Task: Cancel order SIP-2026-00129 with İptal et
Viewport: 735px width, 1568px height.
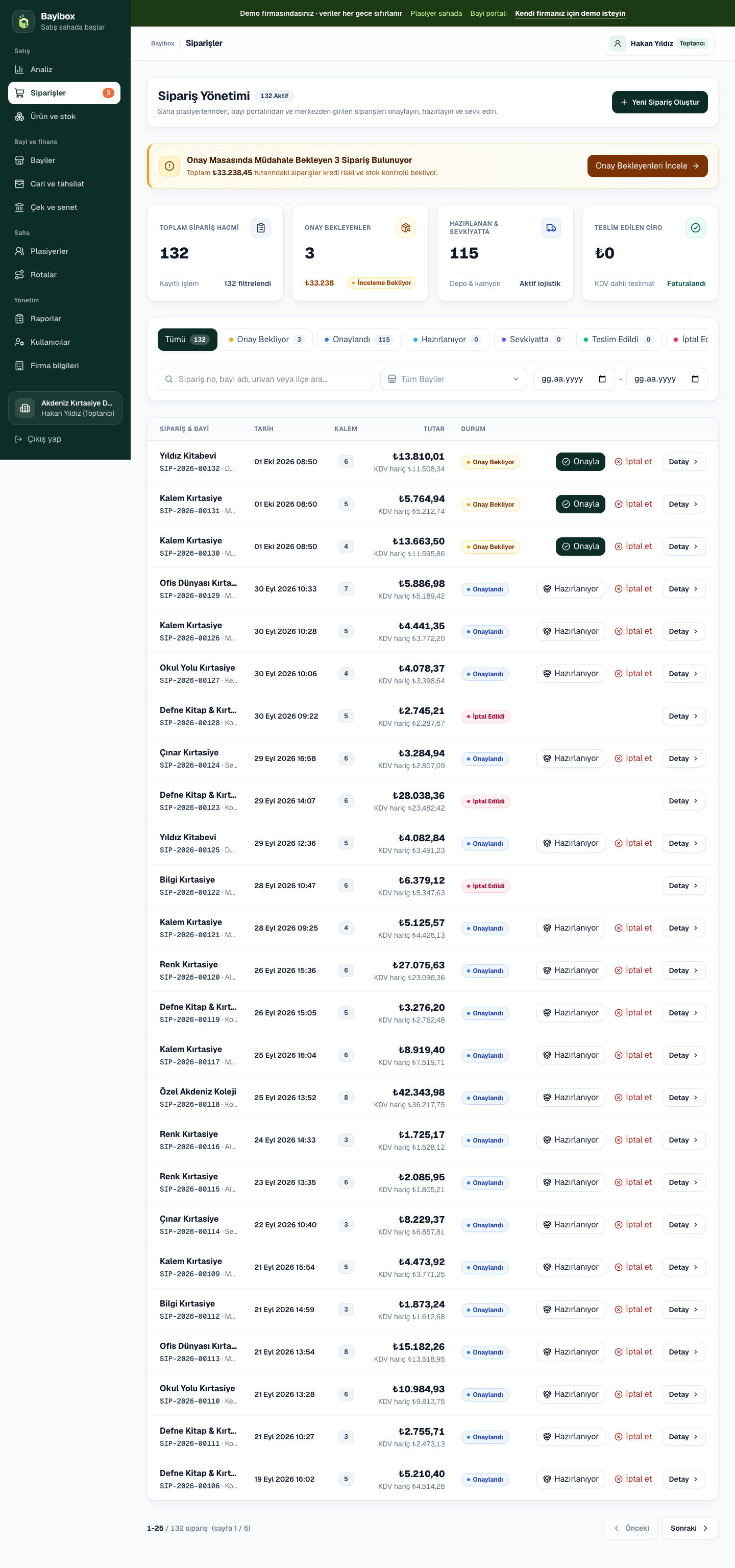Action: click(x=633, y=588)
